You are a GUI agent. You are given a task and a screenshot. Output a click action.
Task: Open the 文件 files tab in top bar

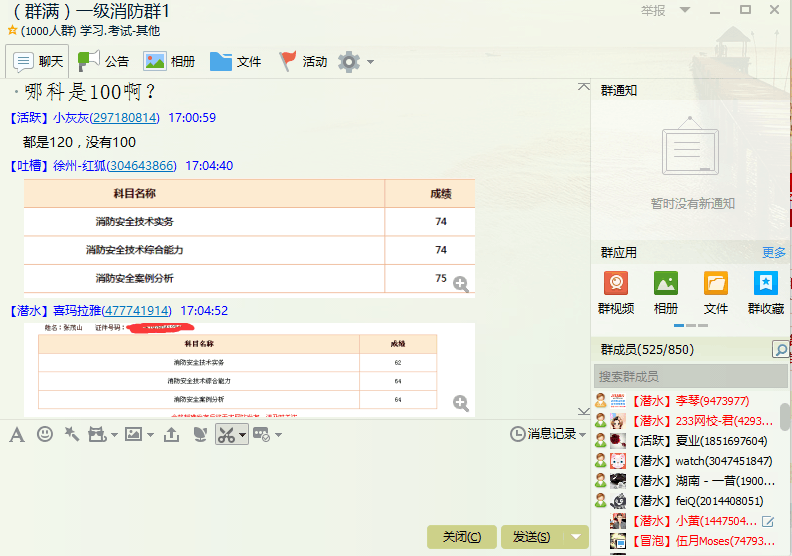235,61
